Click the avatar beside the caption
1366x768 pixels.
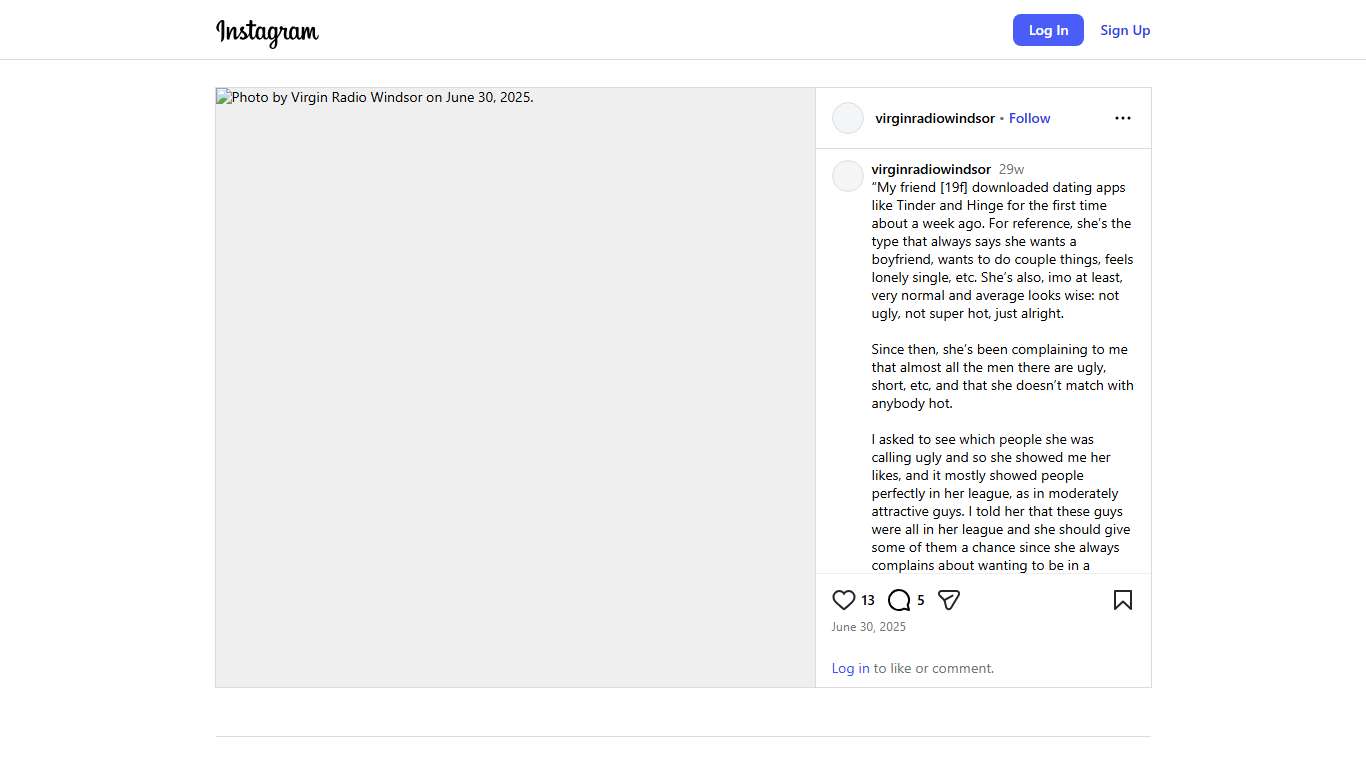click(848, 176)
